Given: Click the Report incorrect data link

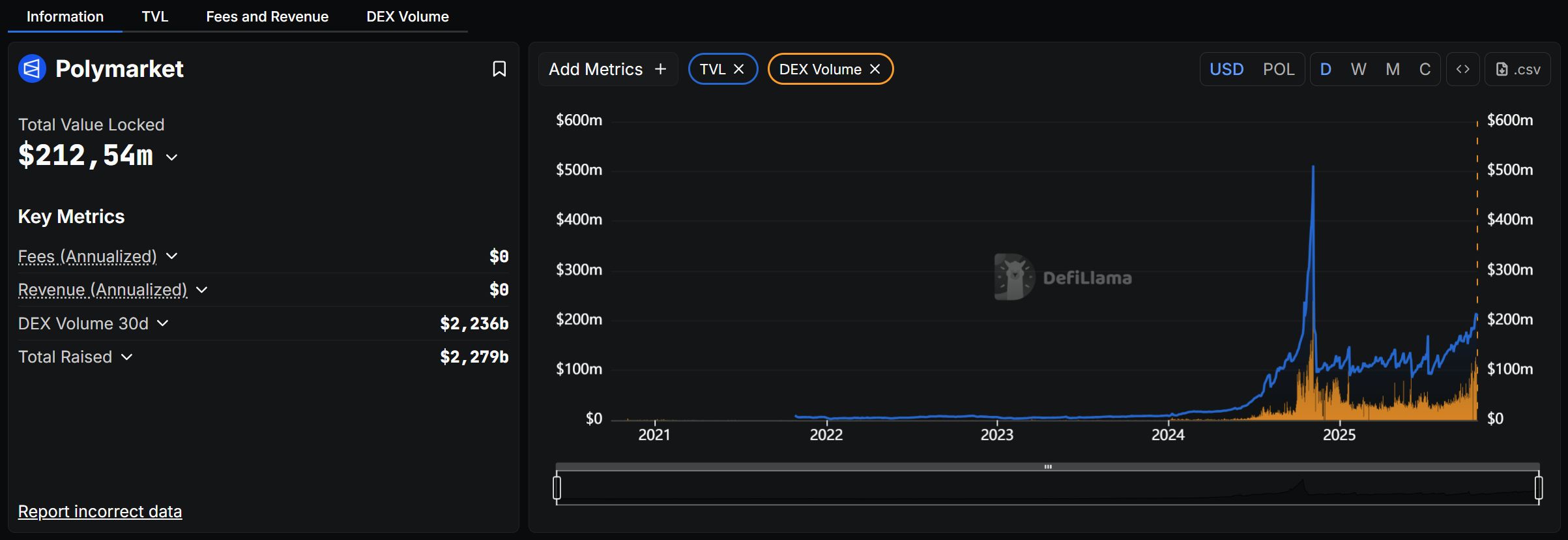Looking at the screenshot, I should [x=100, y=511].
